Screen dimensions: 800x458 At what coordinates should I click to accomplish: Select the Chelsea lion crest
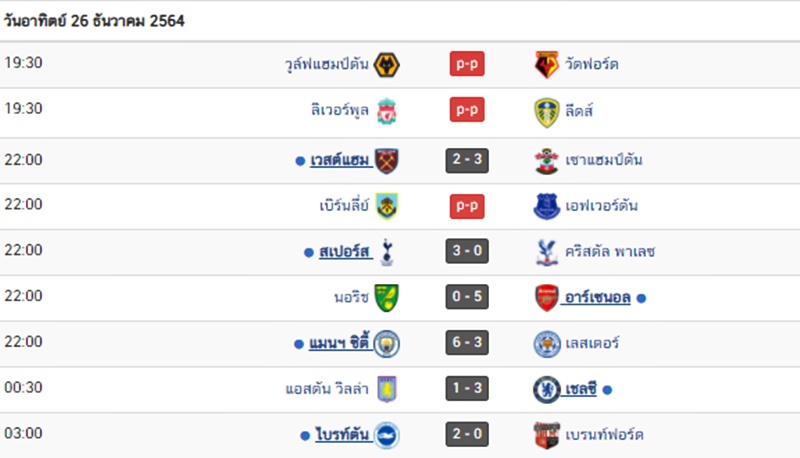[546, 390]
